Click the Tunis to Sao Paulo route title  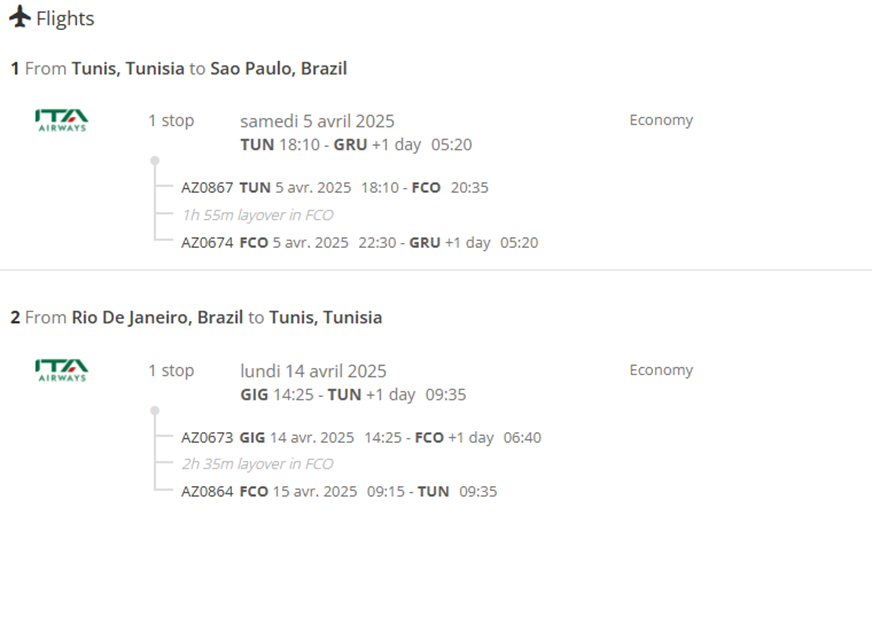coord(179,68)
